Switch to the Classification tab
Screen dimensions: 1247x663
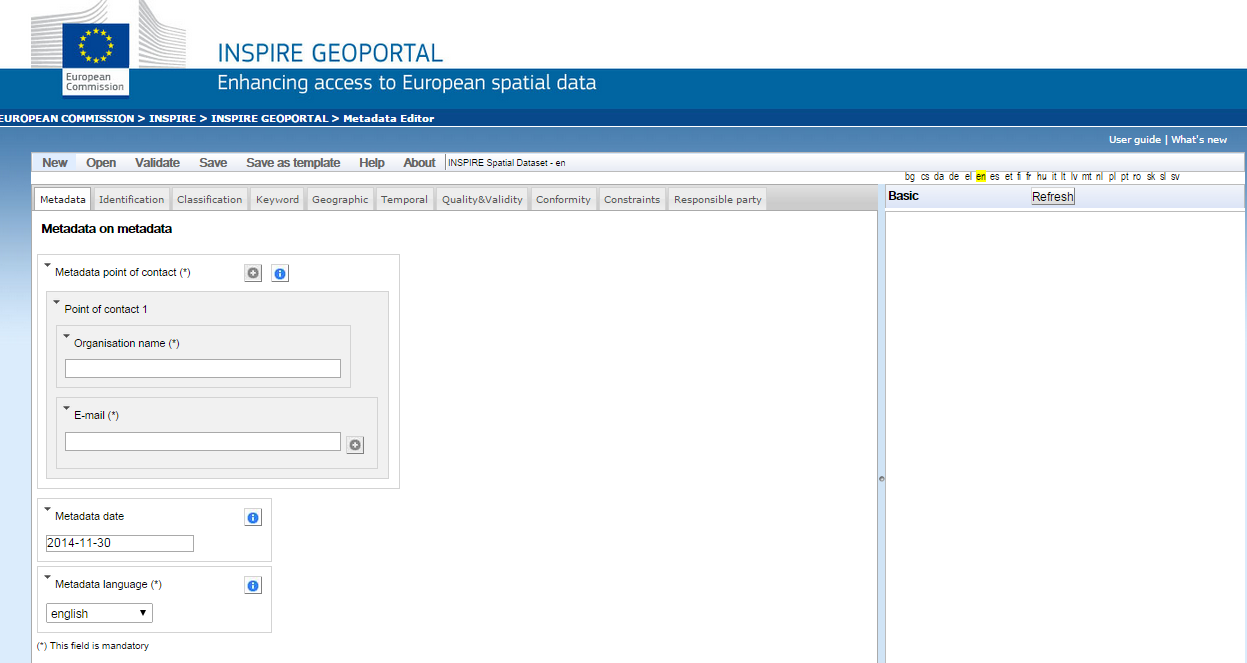pos(210,199)
